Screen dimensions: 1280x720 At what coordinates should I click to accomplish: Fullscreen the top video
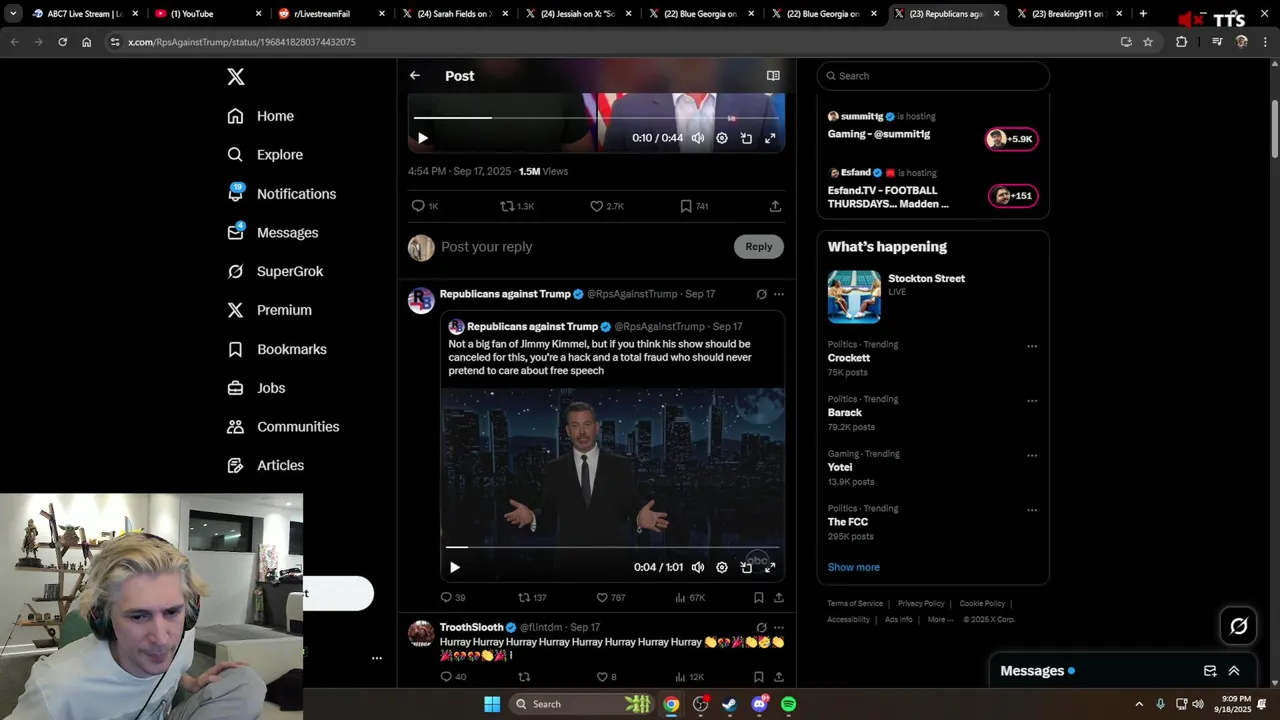pos(770,138)
